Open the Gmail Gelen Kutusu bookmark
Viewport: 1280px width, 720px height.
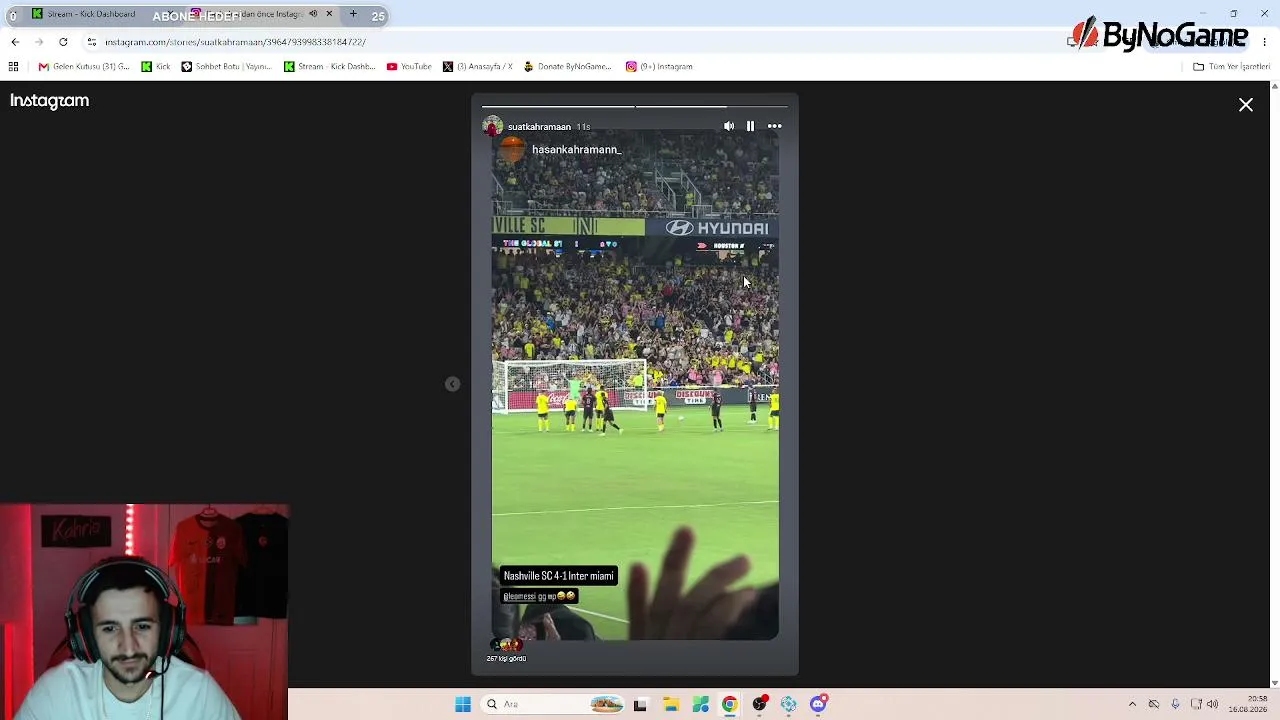click(84, 67)
